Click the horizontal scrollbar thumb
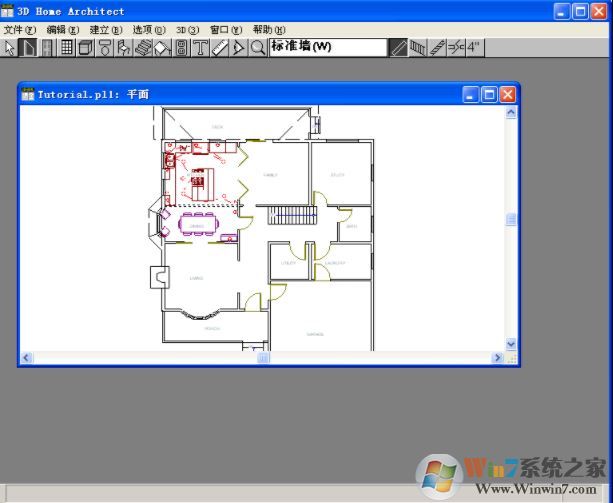 pyautogui.click(x=263, y=357)
